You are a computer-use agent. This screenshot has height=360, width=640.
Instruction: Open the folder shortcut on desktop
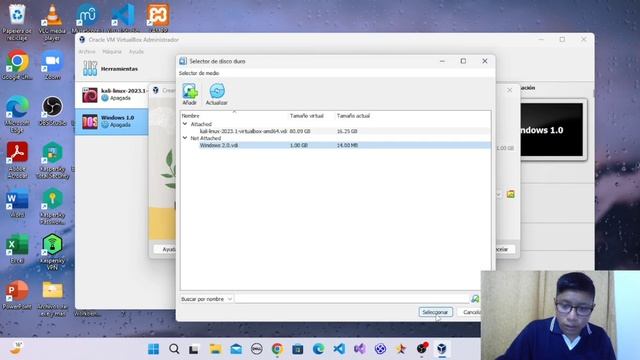point(52,299)
